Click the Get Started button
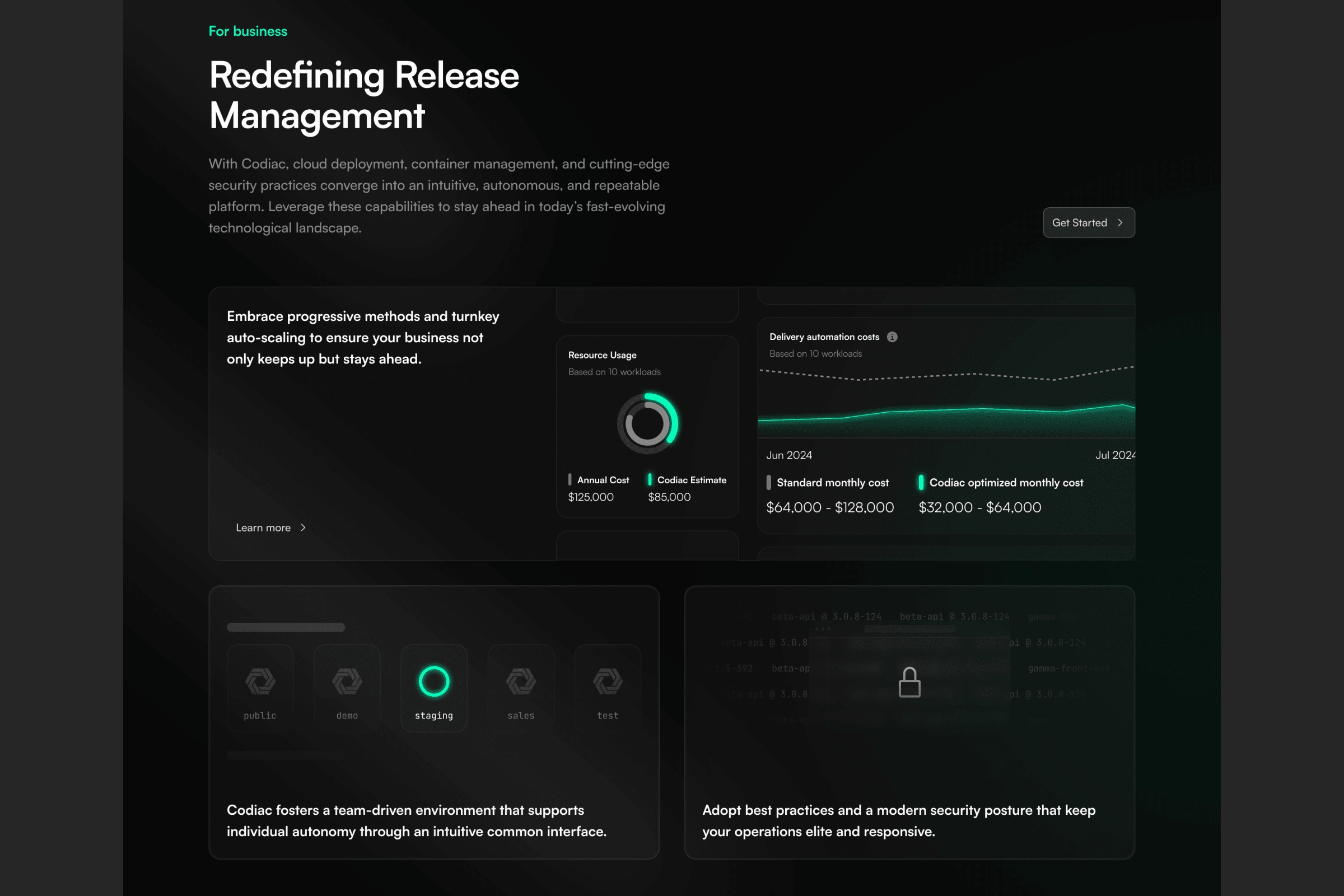This screenshot has height=896, width=1344. (x=1089, y=222)
